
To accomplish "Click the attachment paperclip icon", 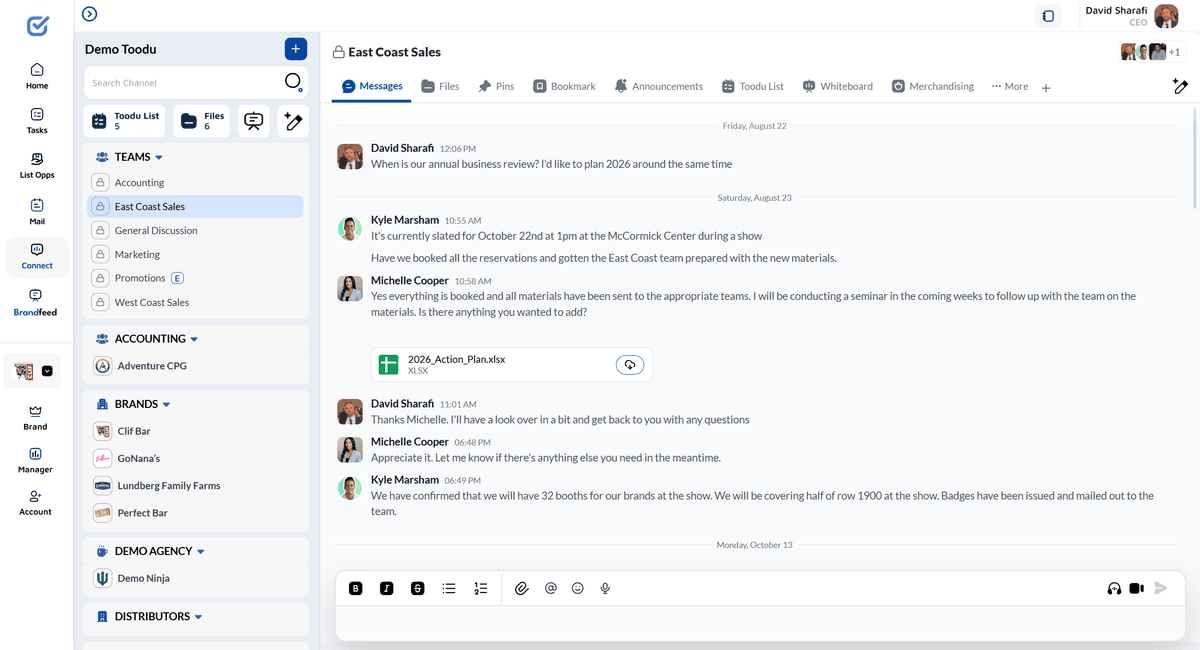I will 521,588.
